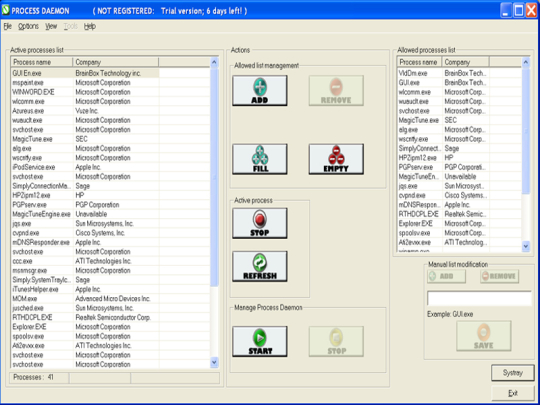Screen dimensions: 540x405
Task: Maximize the Process Daemon window
Action: (519, 10)
